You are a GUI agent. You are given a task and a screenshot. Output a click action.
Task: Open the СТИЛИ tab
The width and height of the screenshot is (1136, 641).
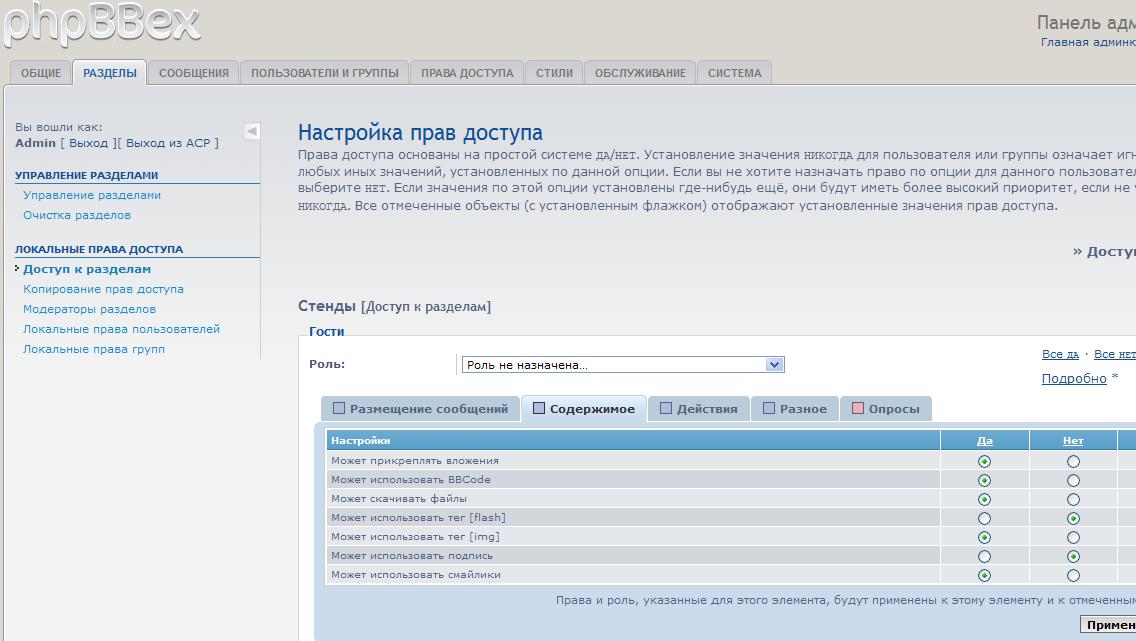pos(554,73)
